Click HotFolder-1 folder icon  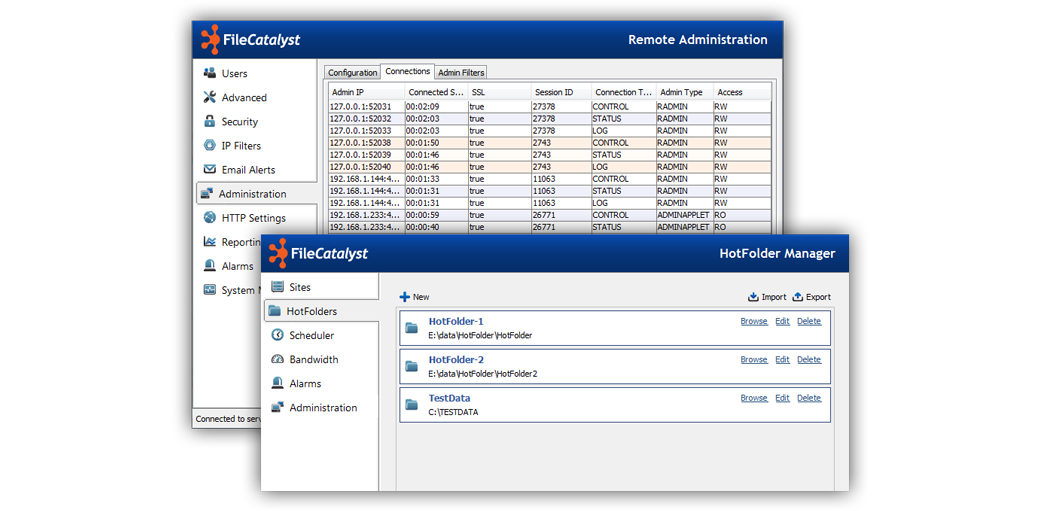pos(412,328)
